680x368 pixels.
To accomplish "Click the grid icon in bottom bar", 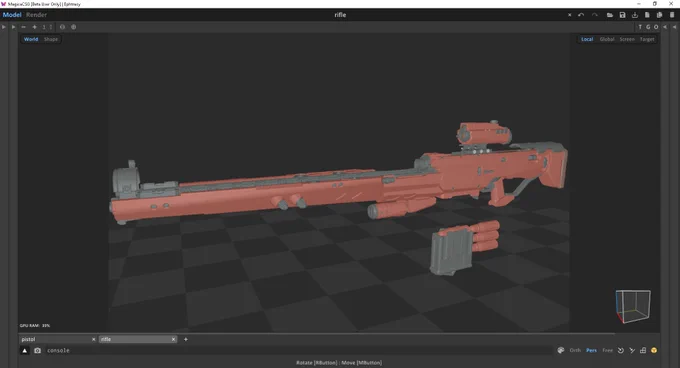I will coord(643,350).
